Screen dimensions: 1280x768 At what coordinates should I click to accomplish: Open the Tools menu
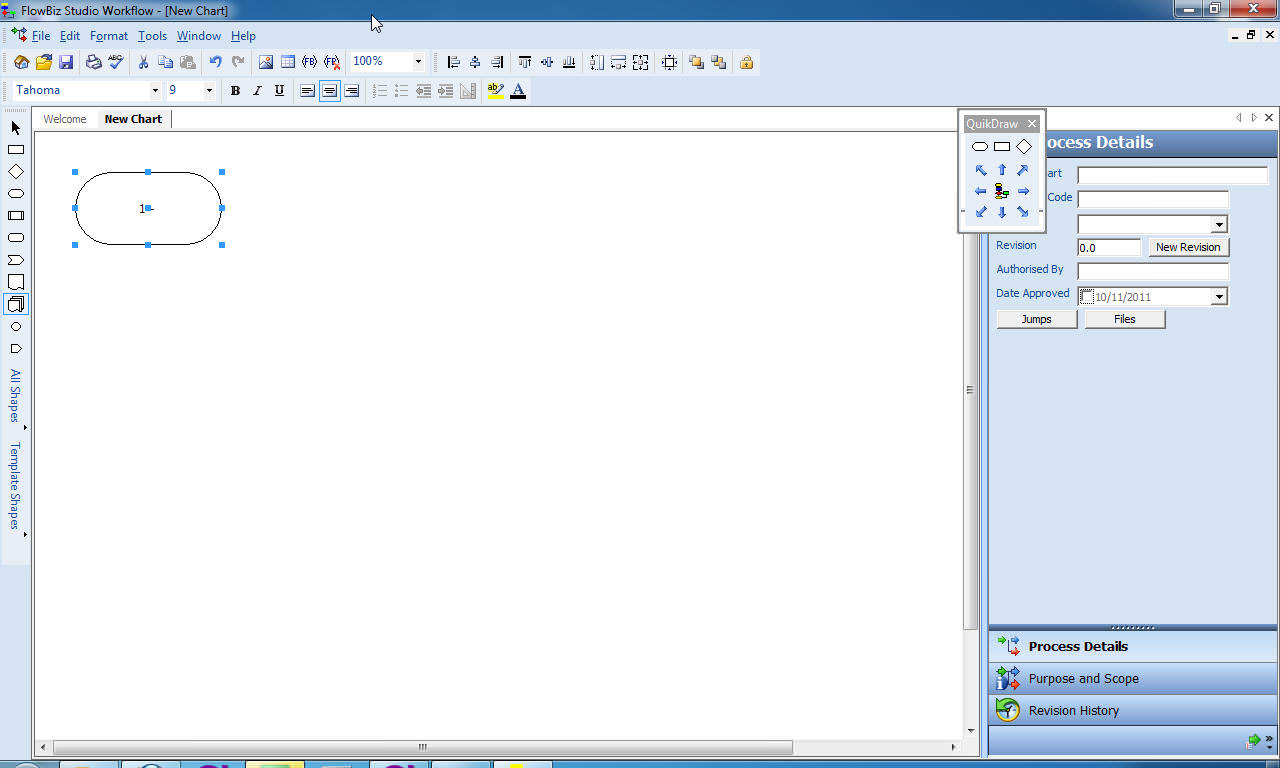pyautogui.click(x=152, y=36)
